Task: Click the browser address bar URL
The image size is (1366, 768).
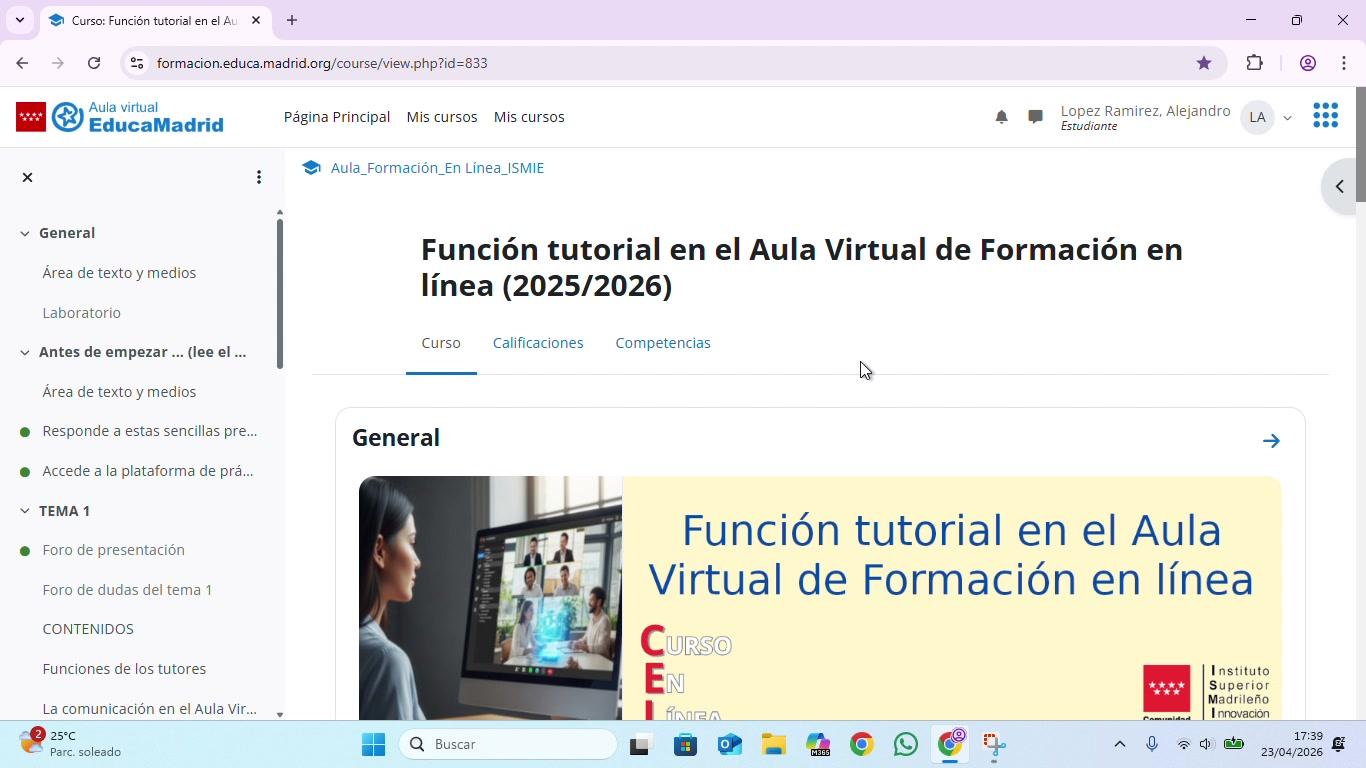Action: coord(322,63)
